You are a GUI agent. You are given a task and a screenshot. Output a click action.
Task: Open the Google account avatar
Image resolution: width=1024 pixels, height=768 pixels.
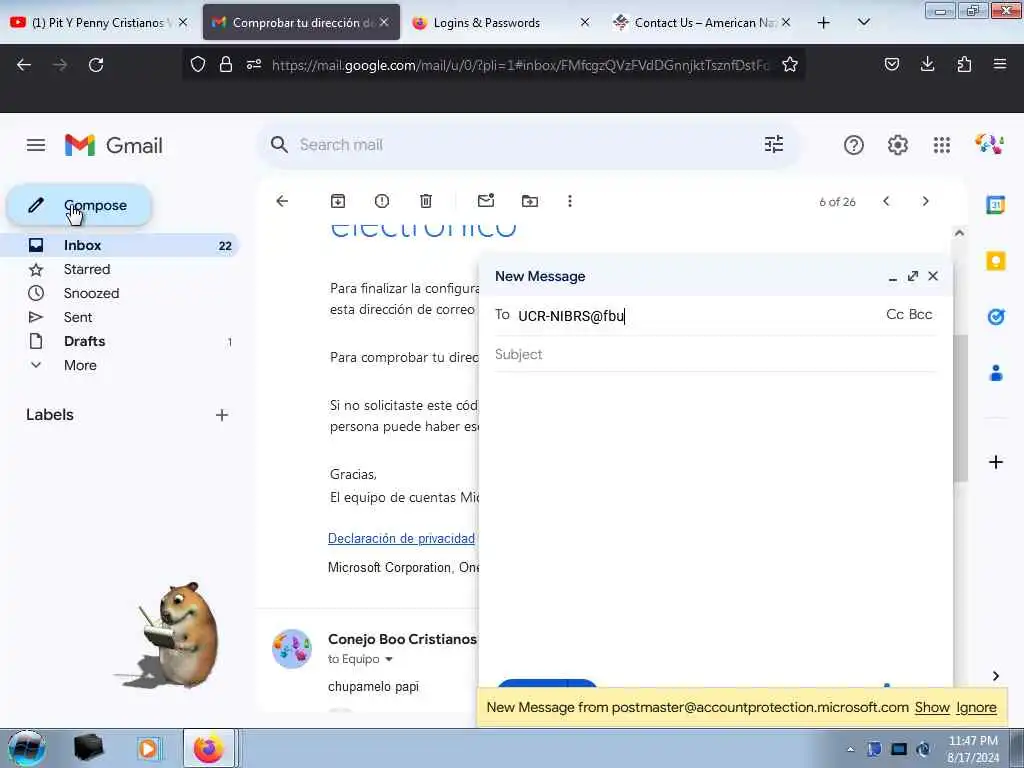[x=989, y=144]
